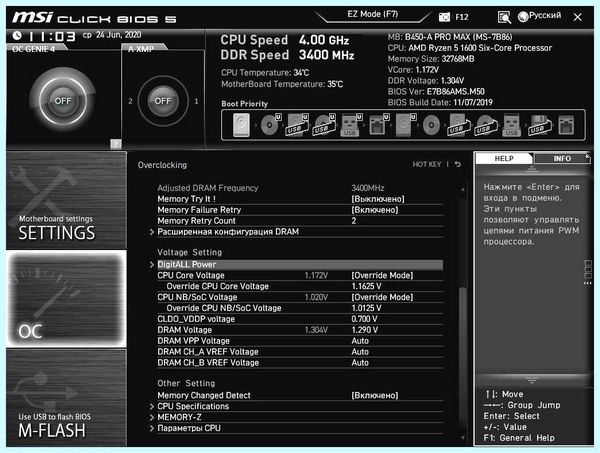Select the USB floppy boot device icon
This screenshot has height=453, width=600.
[x=540, y=125]
